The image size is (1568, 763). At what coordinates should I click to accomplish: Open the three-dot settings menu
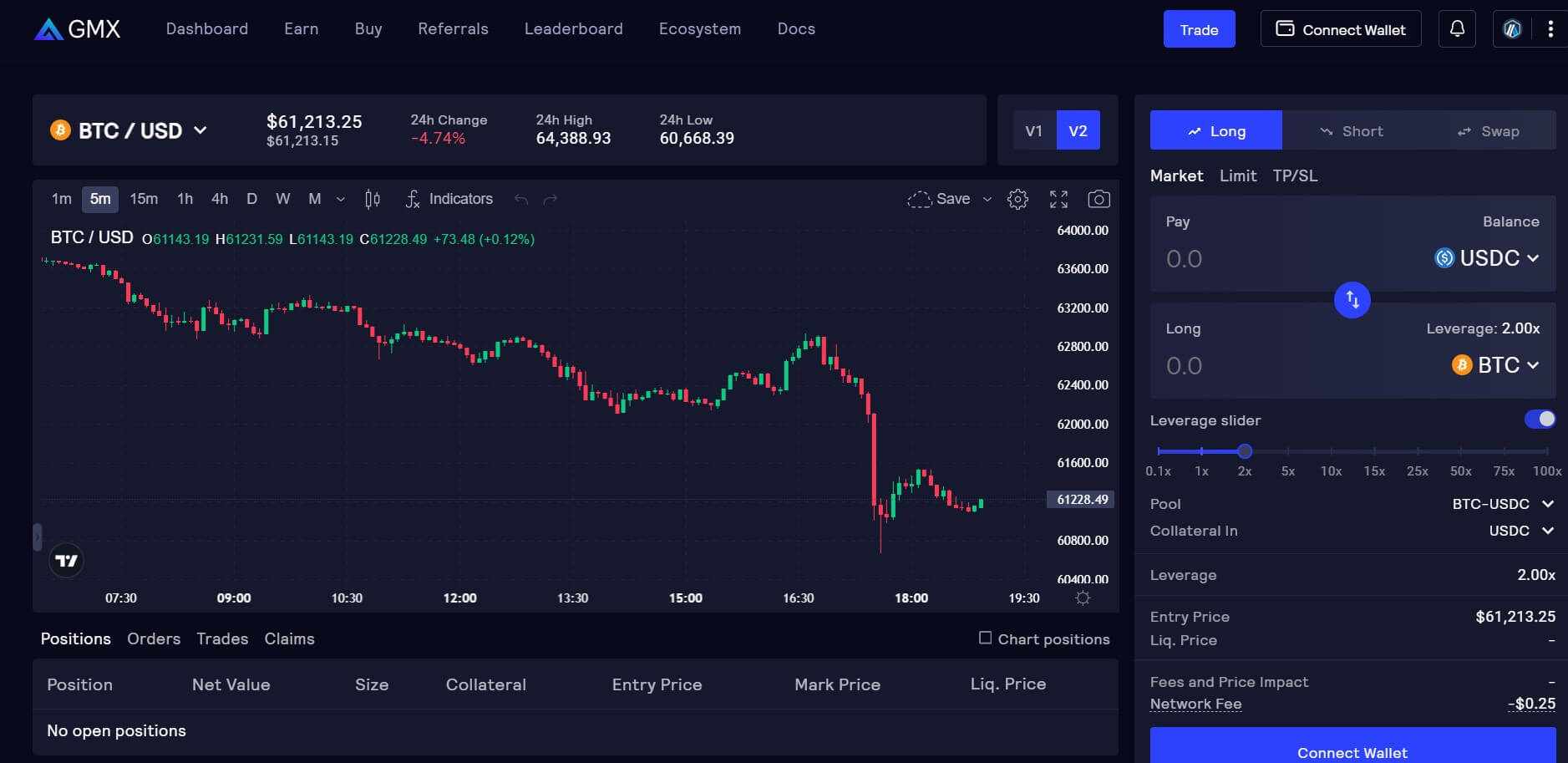coord(1550,29)
